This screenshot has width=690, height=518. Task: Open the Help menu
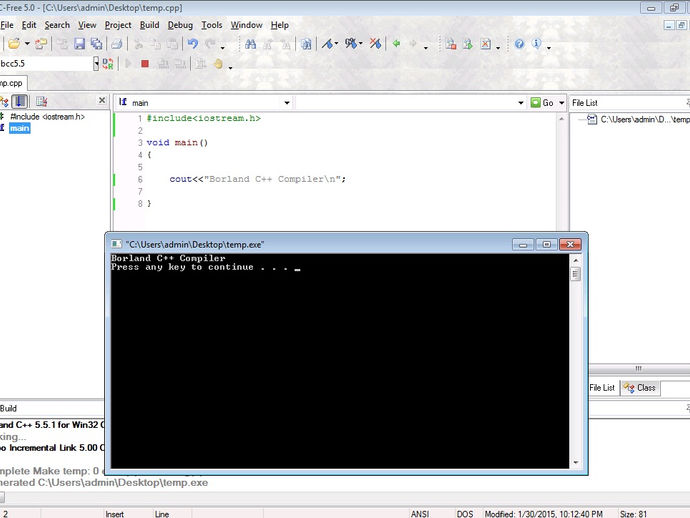coord(279,25)
